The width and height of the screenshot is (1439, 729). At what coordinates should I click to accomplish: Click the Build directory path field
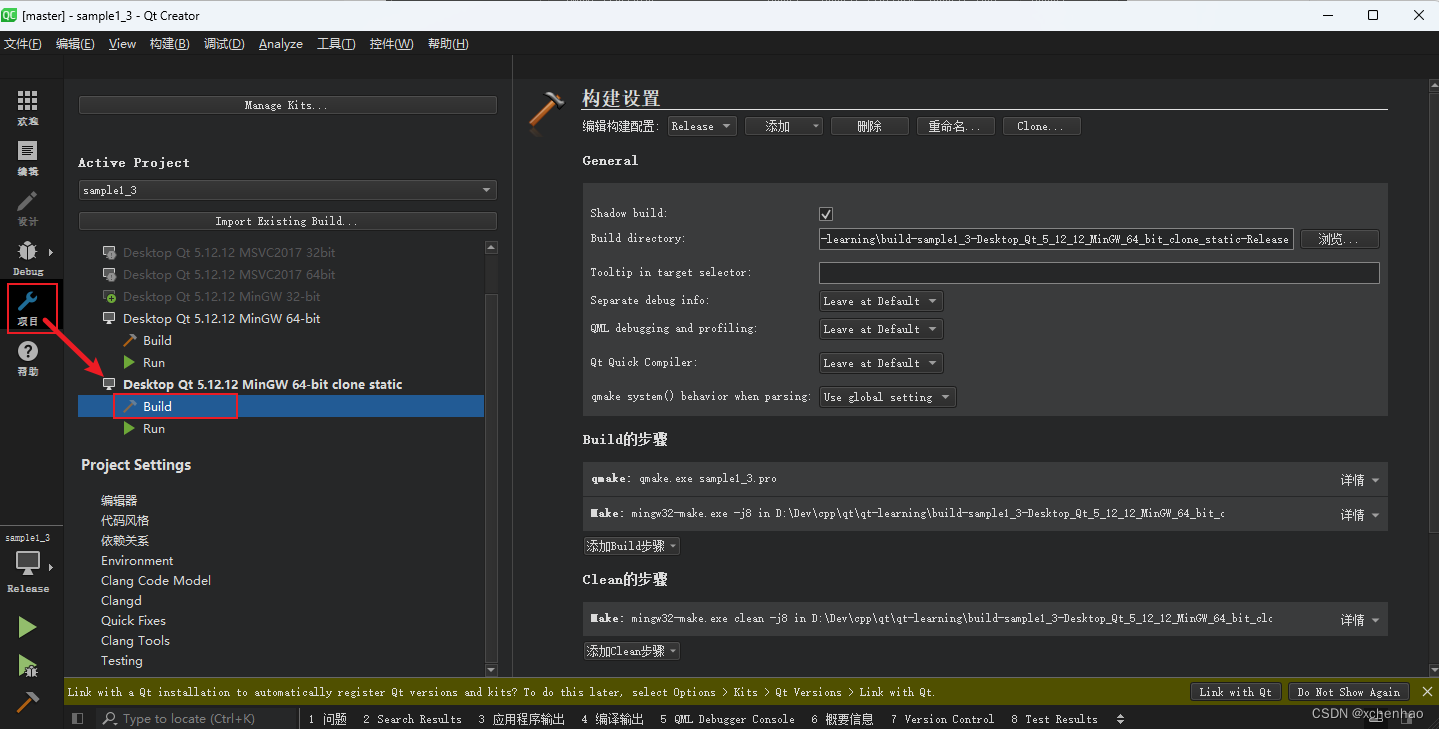point(1056,239)
